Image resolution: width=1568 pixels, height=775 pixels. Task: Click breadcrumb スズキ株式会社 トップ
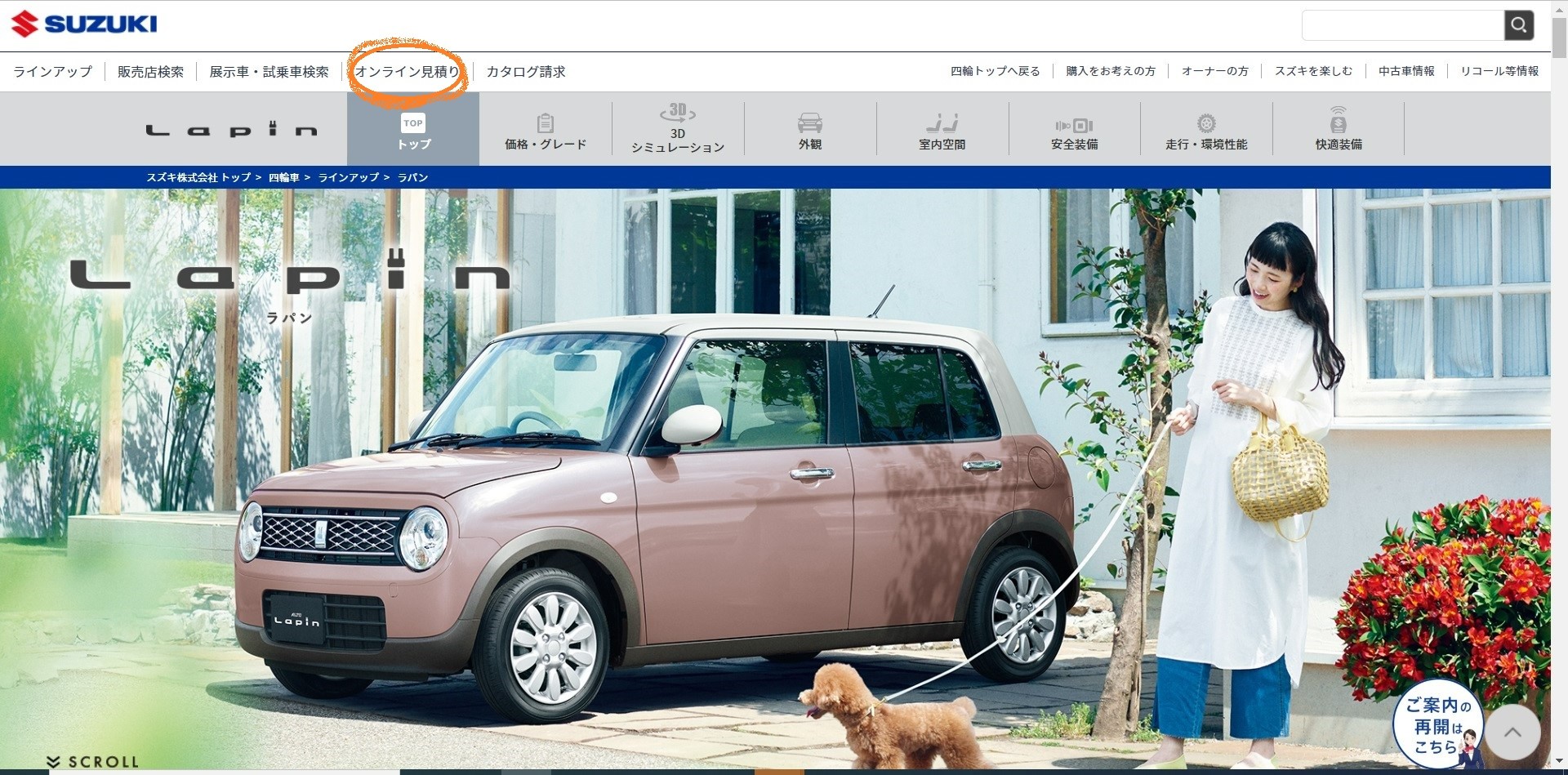point(198,177)
